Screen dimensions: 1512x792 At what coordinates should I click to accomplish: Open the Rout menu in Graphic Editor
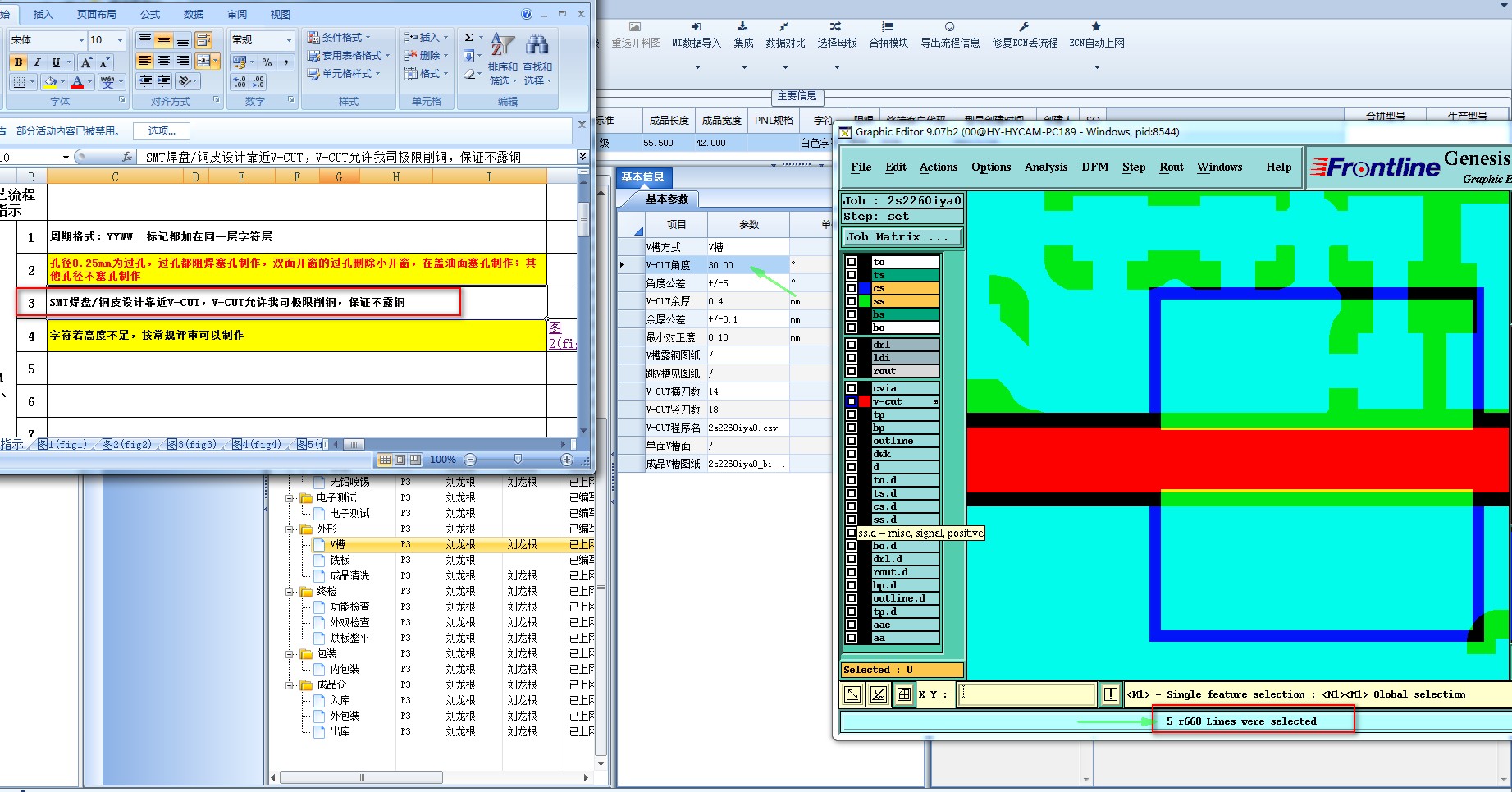click(1172, 167)
